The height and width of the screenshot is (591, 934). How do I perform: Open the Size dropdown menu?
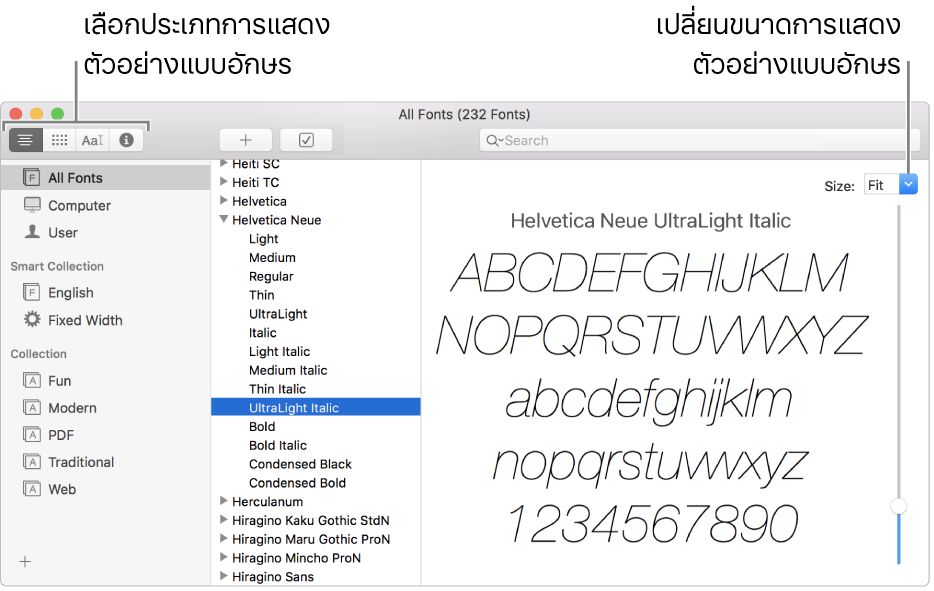pyautogui.click(x=908, y=185)
